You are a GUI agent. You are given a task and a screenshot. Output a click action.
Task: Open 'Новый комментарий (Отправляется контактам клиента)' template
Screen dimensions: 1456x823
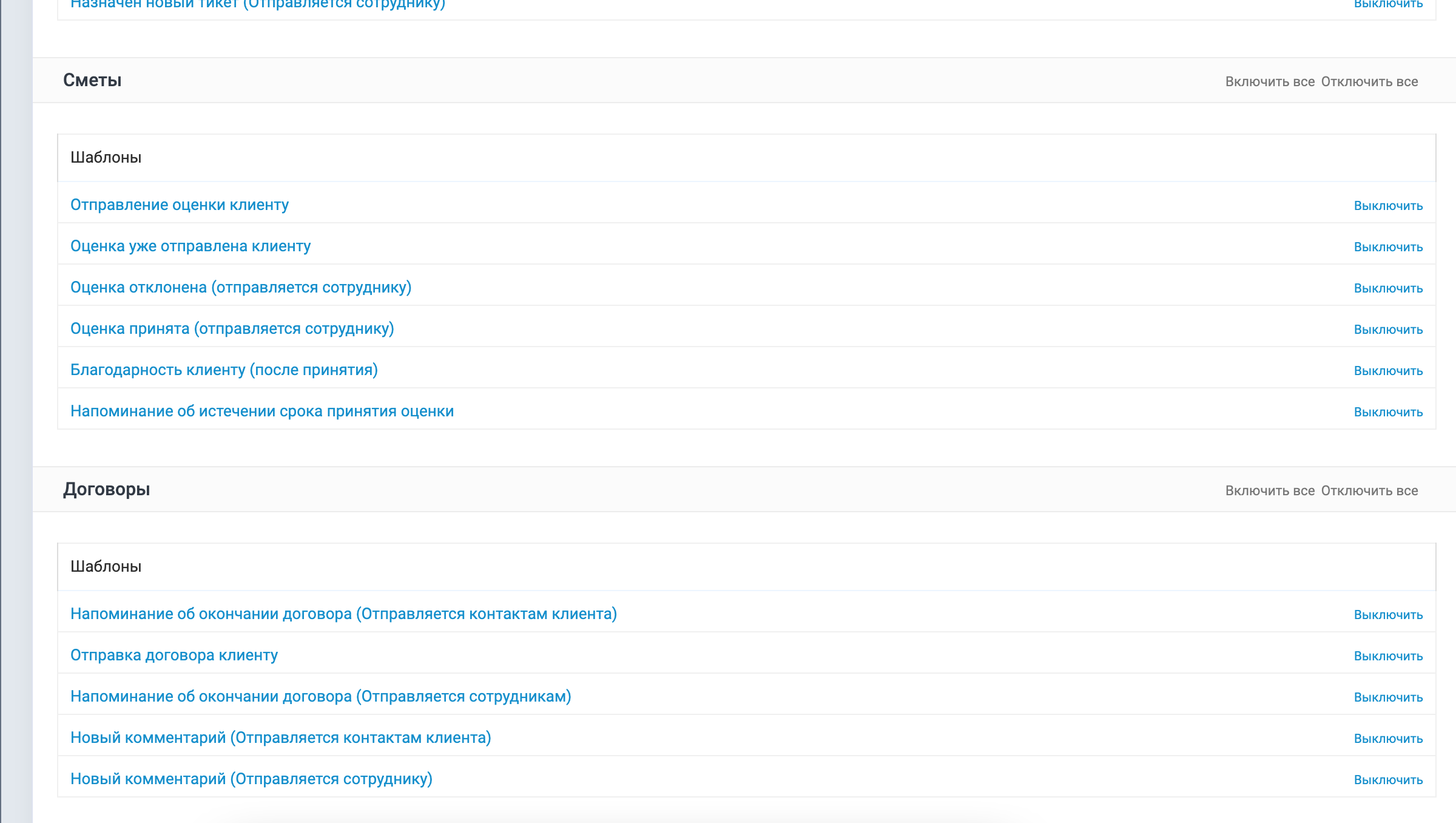pyautogui.click(x=281, y=738)
